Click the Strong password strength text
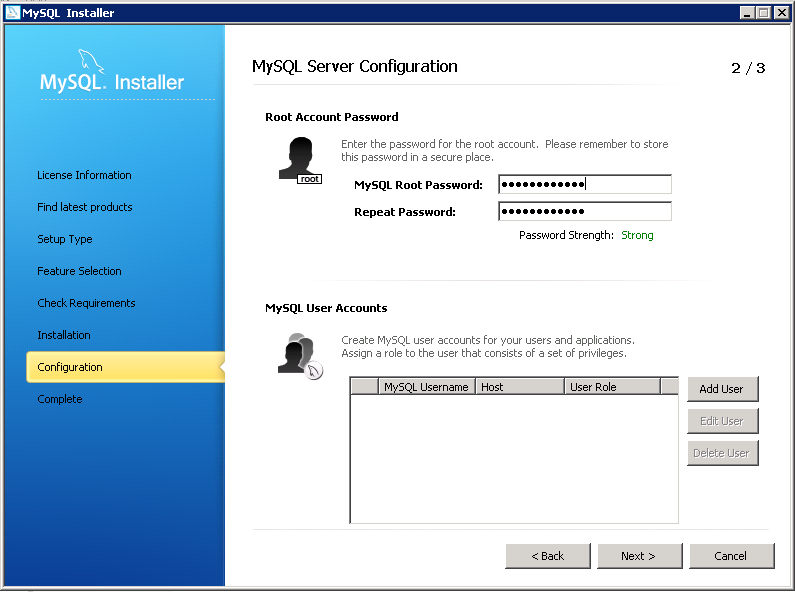Viewport: 795px width, 592px height. click(x=637, y=235)
